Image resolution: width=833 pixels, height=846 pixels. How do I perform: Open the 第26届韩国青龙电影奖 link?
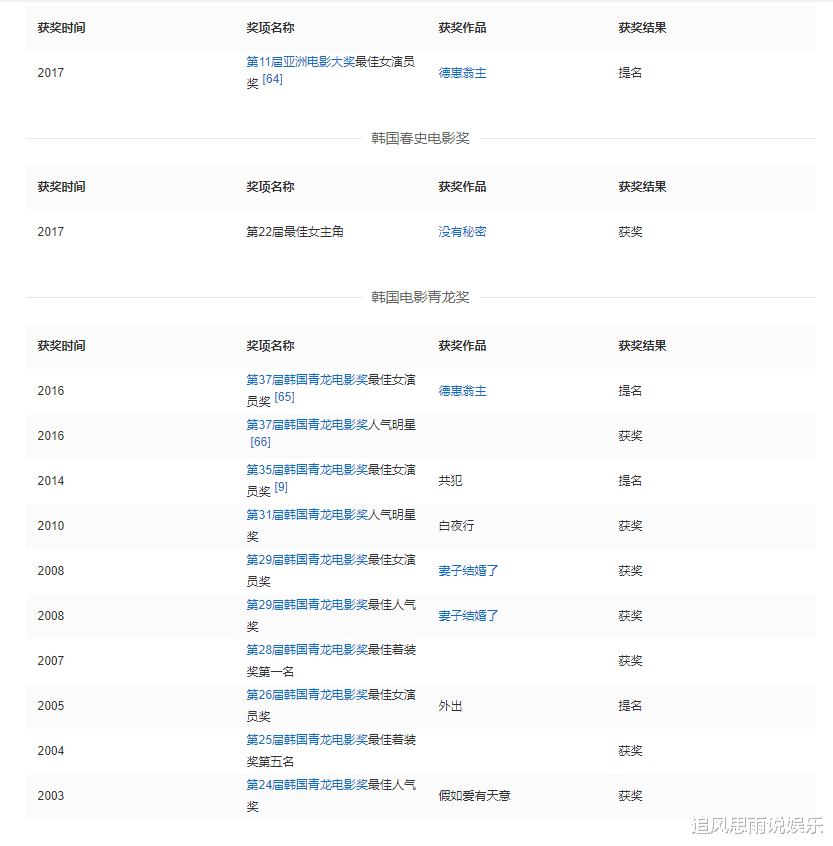[307, 695]
